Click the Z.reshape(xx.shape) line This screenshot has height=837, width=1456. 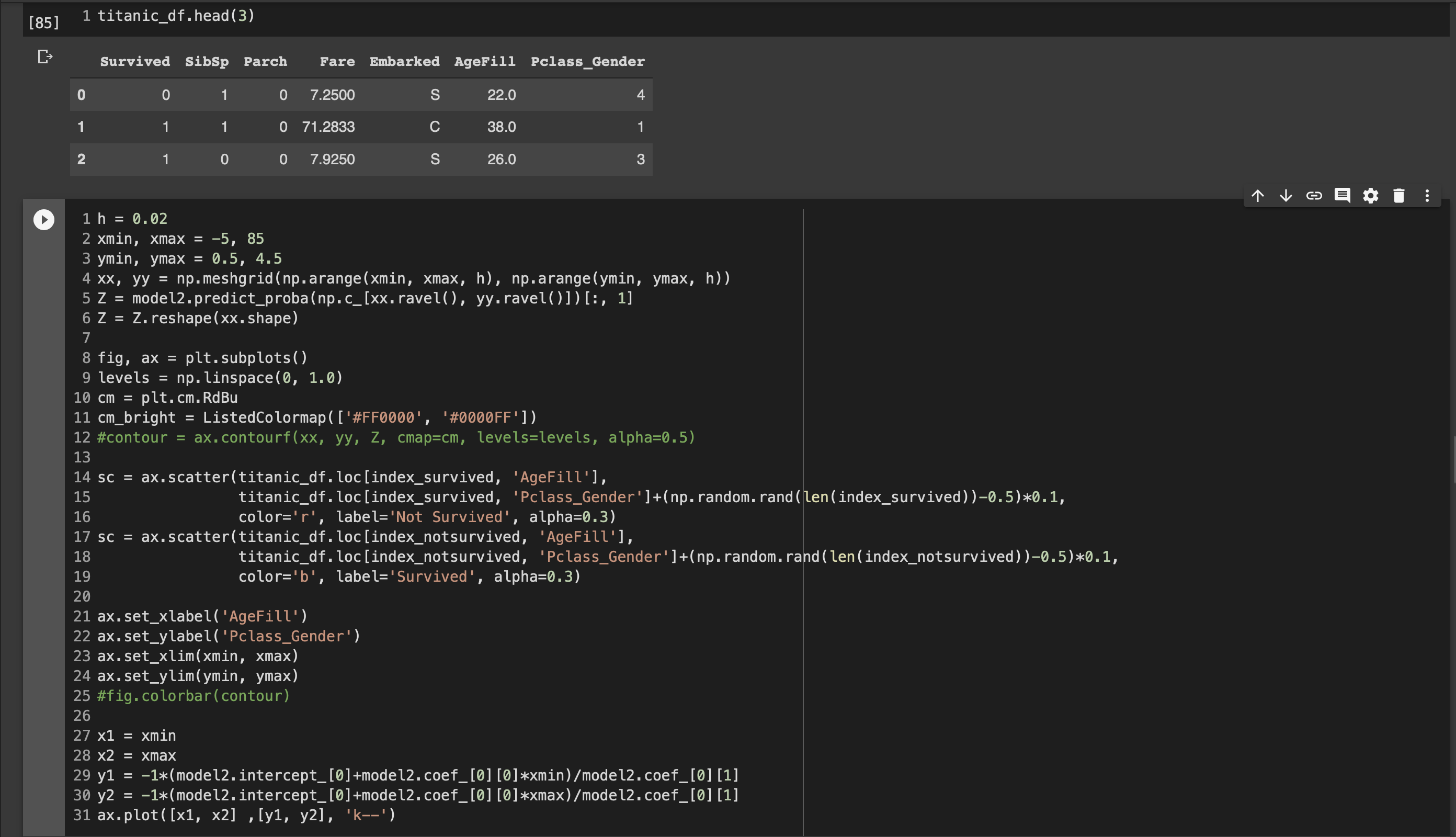198,319
